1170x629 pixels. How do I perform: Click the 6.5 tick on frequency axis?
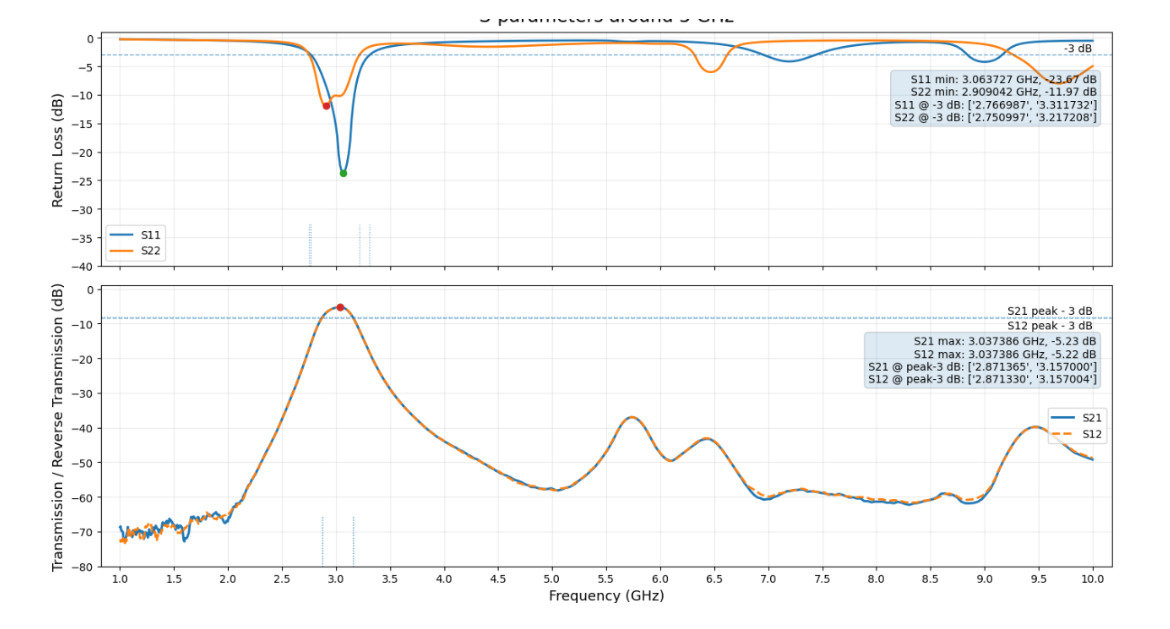[x=714, y=578]
